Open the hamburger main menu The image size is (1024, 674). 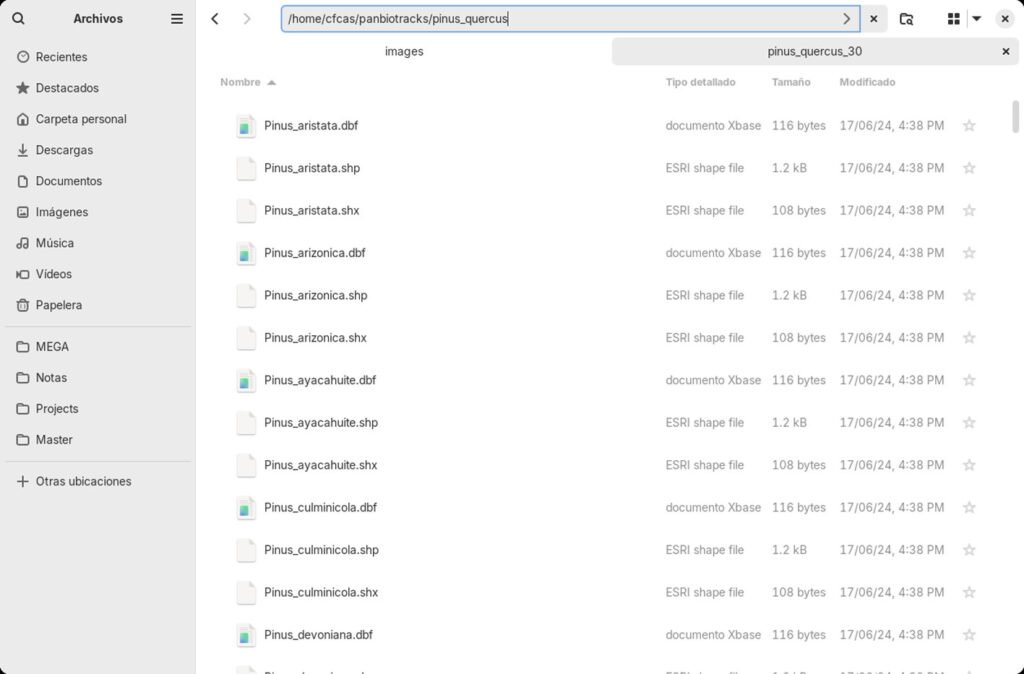pyautogui.click(x=177, y=19)
